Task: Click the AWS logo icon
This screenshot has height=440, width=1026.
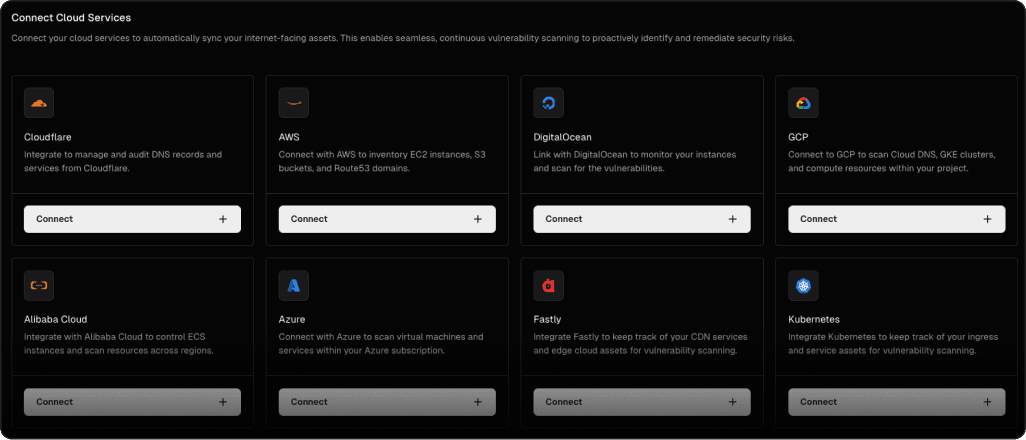Action: [293, 103]
